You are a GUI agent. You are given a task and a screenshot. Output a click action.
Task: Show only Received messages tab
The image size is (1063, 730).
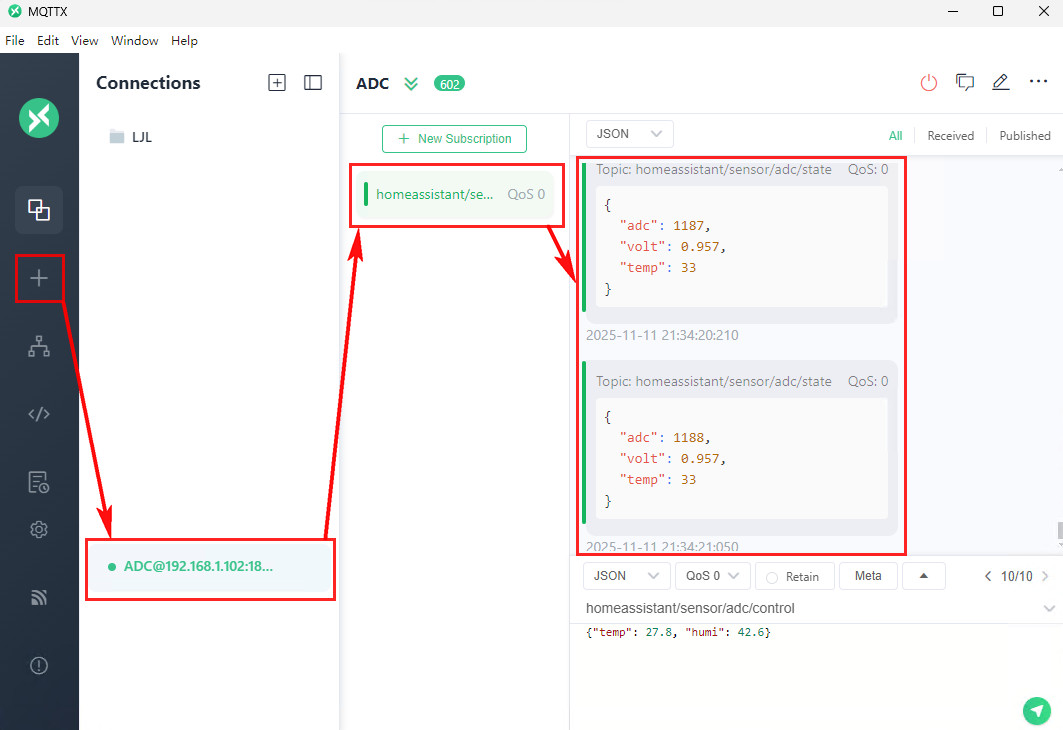pyautogui.click(x=950, y=136)
